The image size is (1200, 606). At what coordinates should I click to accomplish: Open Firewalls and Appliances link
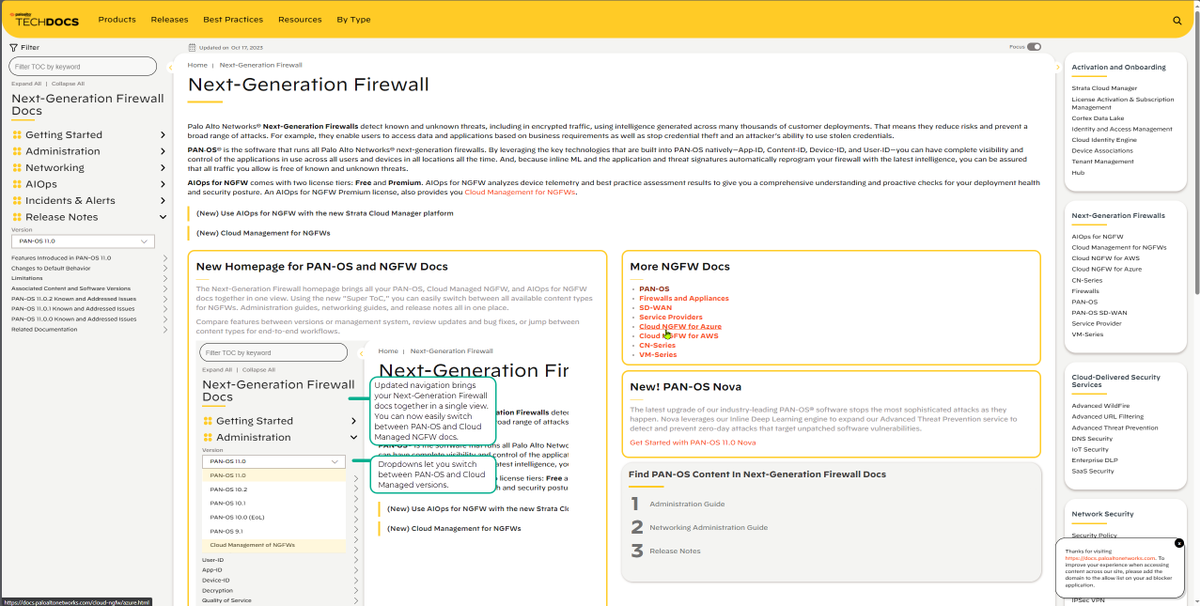click(x=684, y=298)
